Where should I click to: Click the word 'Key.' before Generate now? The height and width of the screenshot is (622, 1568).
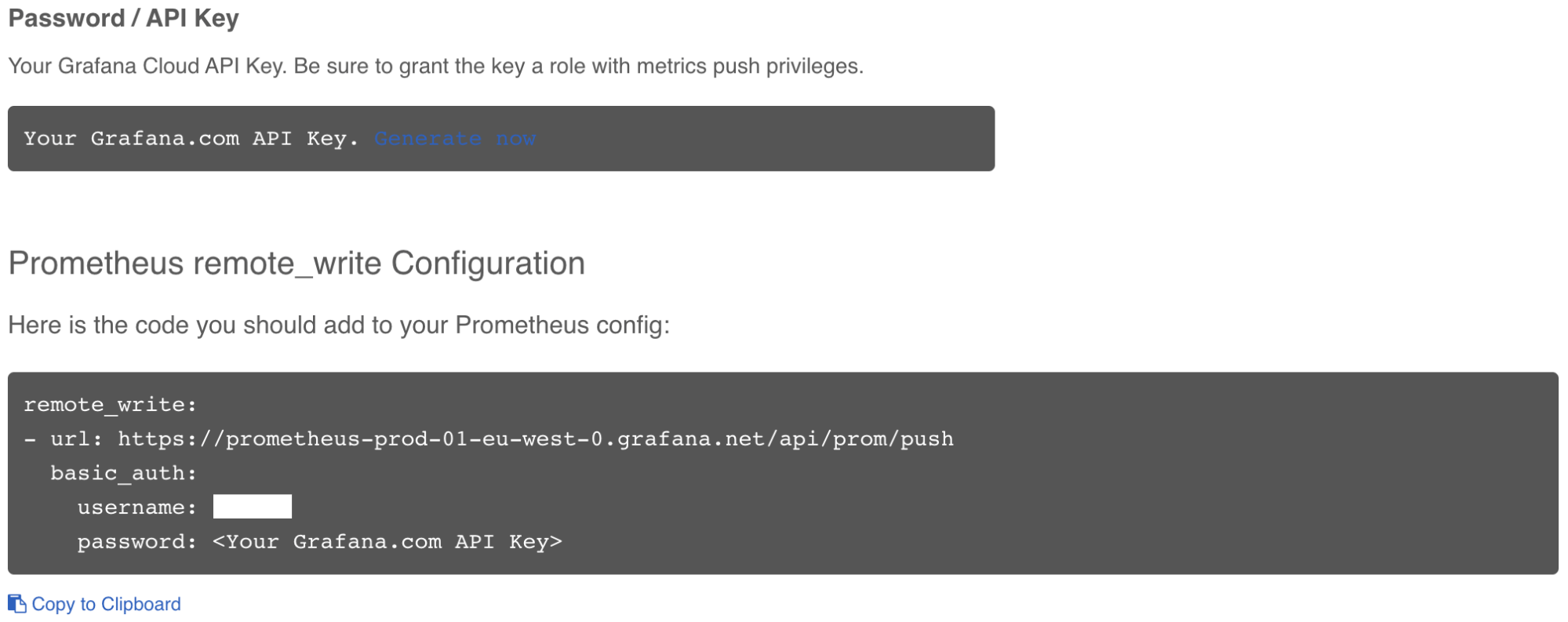(x=332, y=139)
